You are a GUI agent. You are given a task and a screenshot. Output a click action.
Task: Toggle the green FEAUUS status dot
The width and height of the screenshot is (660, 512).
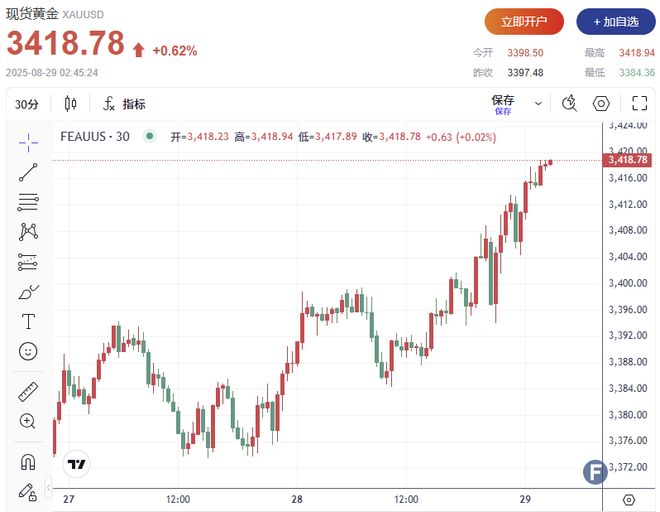point(149,136)
